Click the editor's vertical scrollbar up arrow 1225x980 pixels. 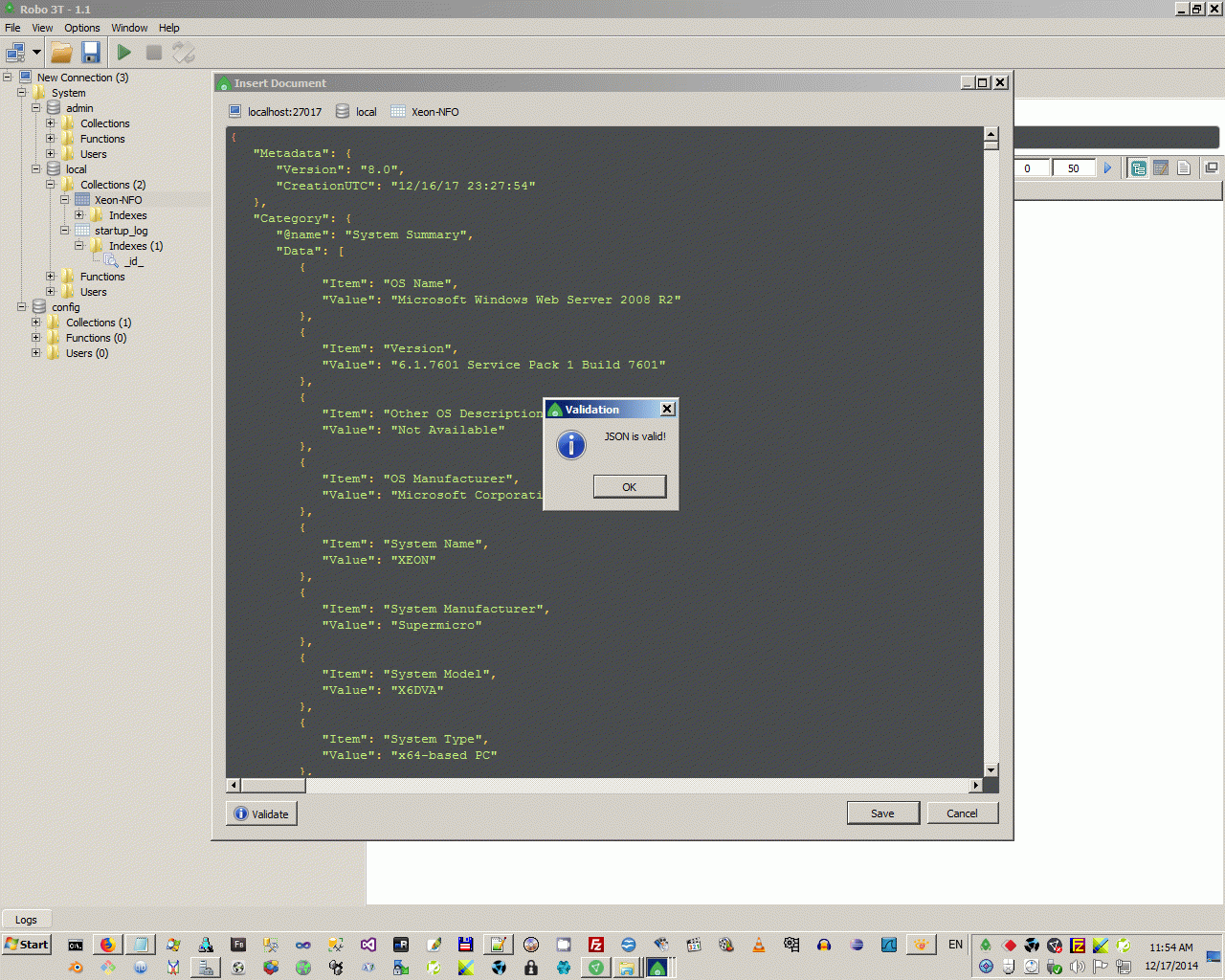pos(991,134)
